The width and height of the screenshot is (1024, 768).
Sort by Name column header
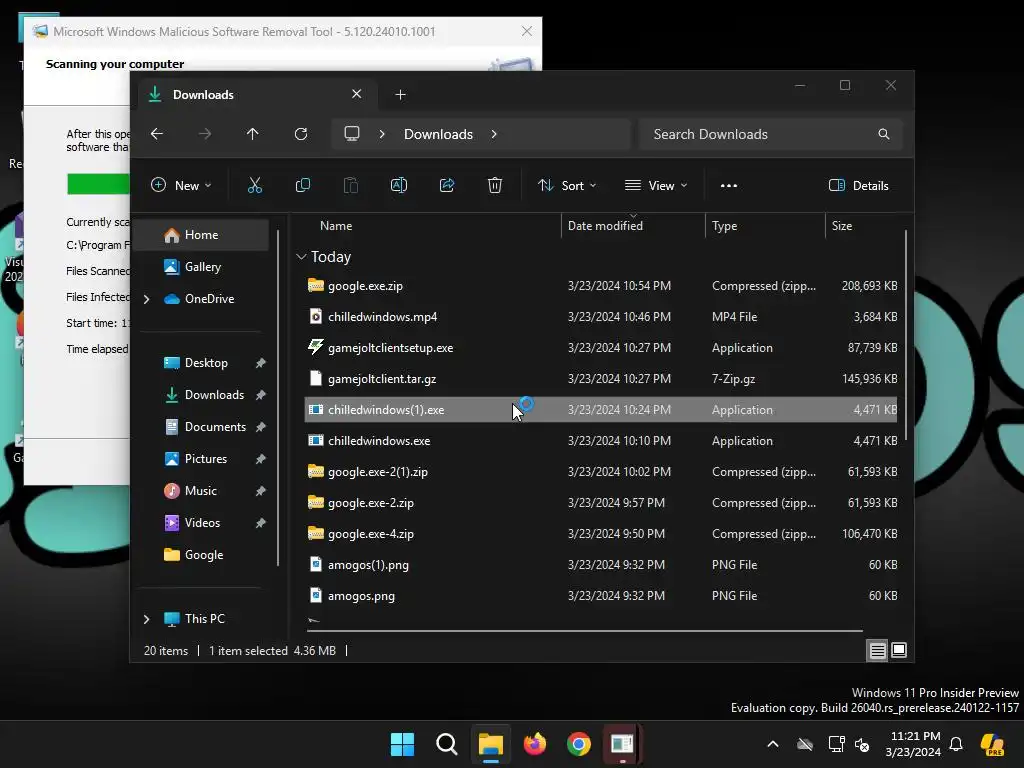coord(336,226)
